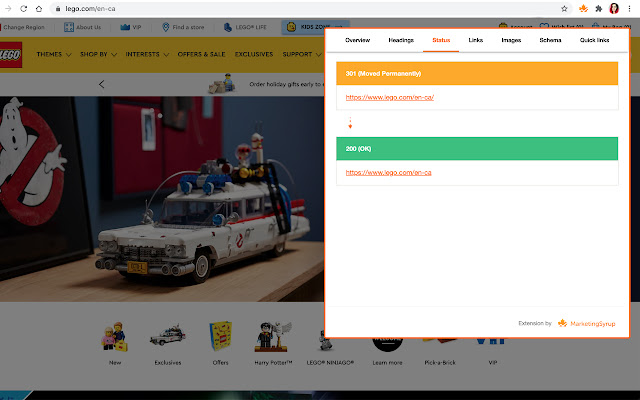Select the Harry Potter category icon
Screen dimensions: 640x400
(x=273, y=337)
